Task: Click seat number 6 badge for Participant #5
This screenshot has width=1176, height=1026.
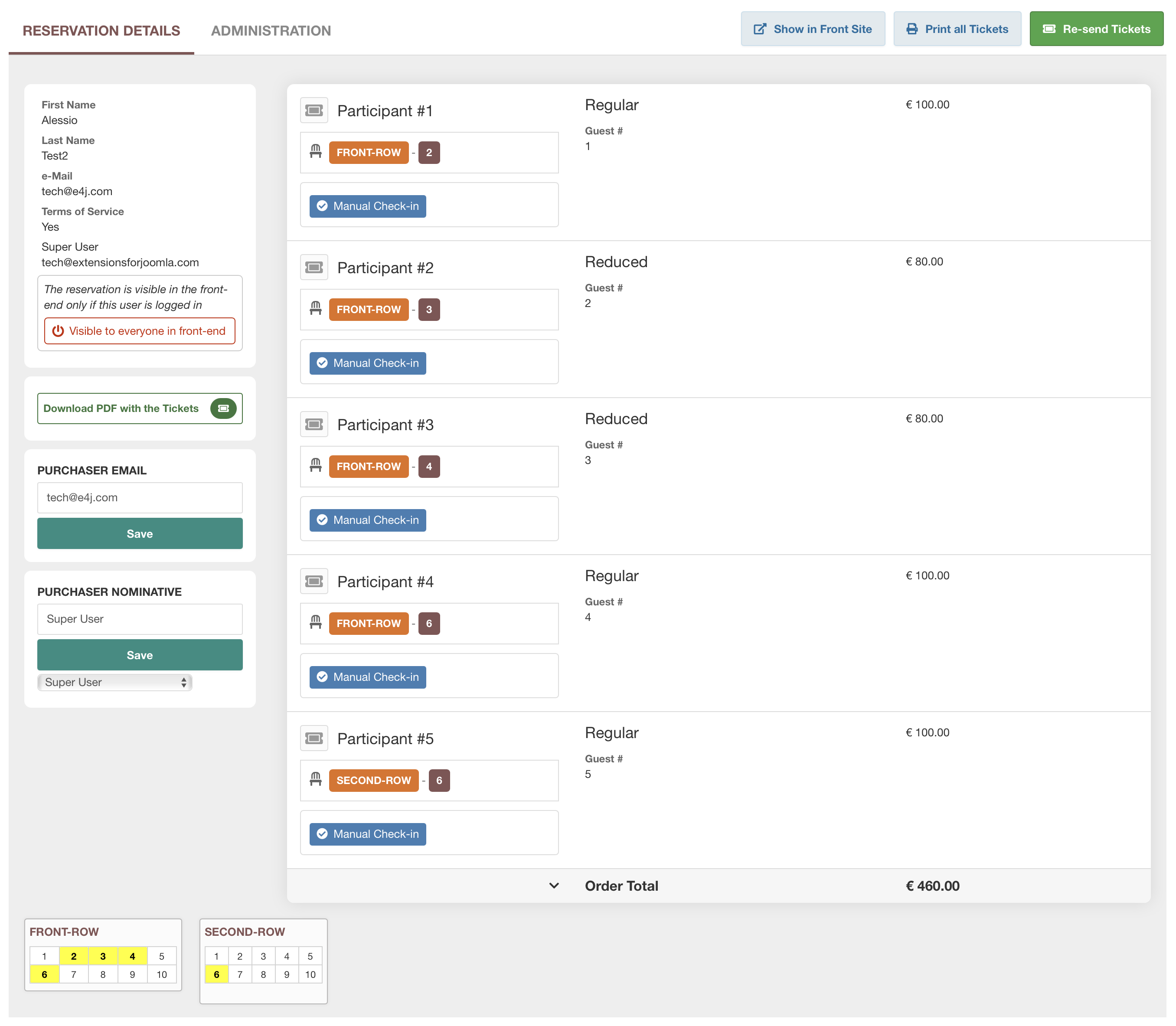Action: point(439,780)
